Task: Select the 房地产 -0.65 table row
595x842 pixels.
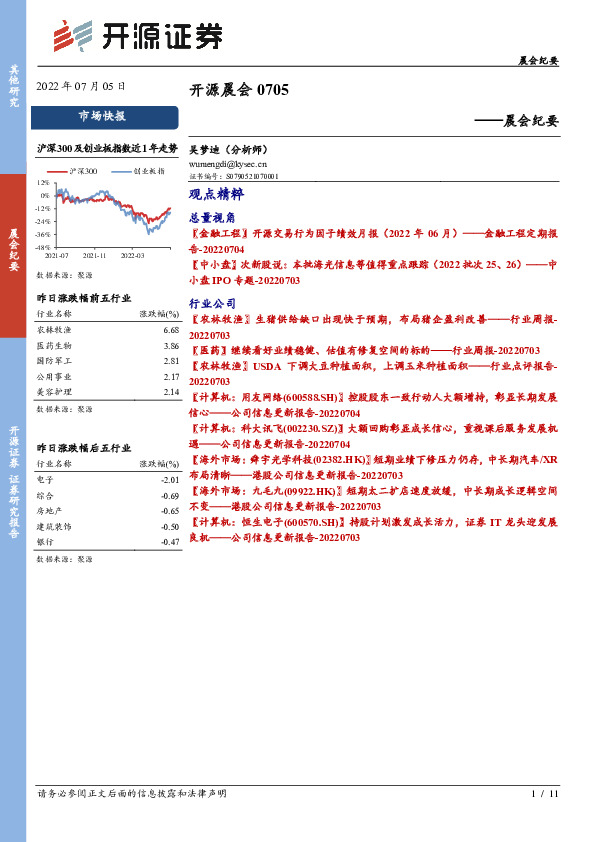Action: click(x=108, y=511)
